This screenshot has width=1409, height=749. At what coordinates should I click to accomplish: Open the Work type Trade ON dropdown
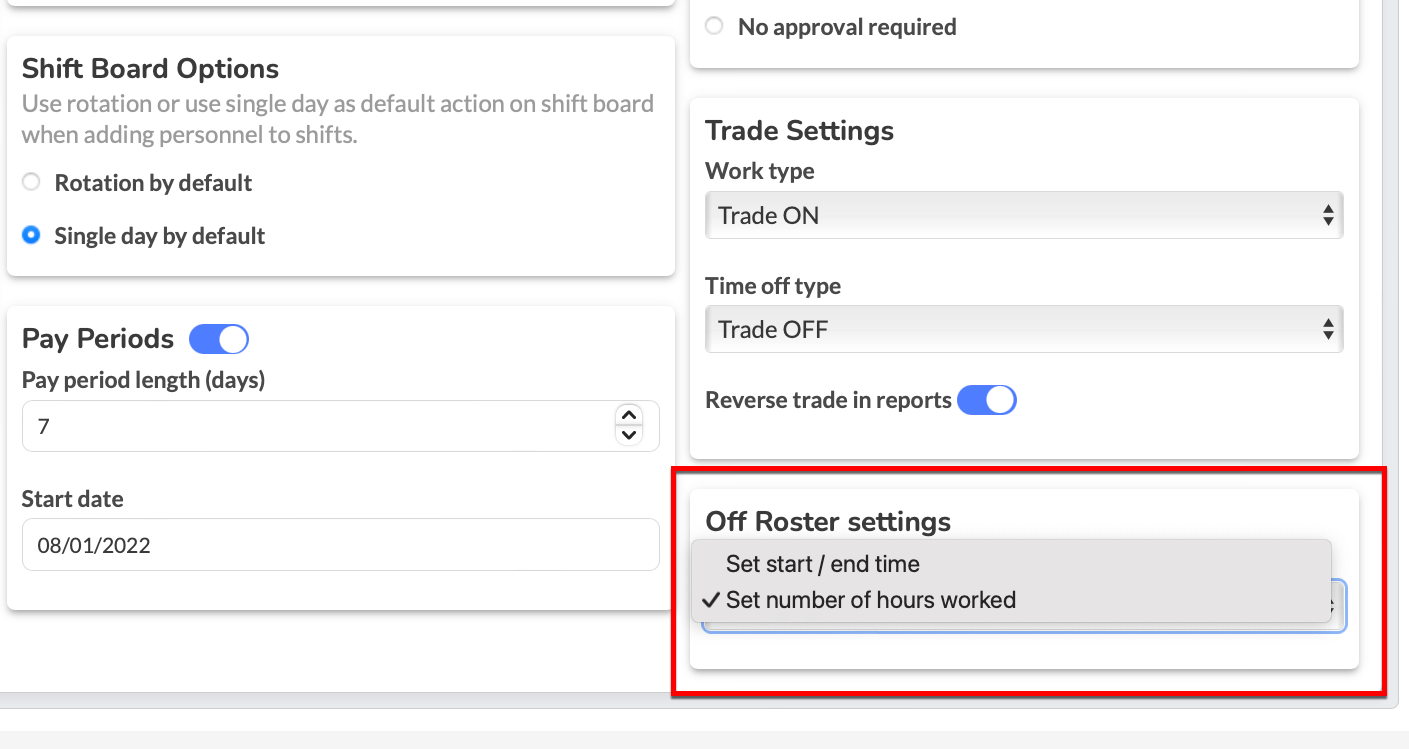(1024, 215)
